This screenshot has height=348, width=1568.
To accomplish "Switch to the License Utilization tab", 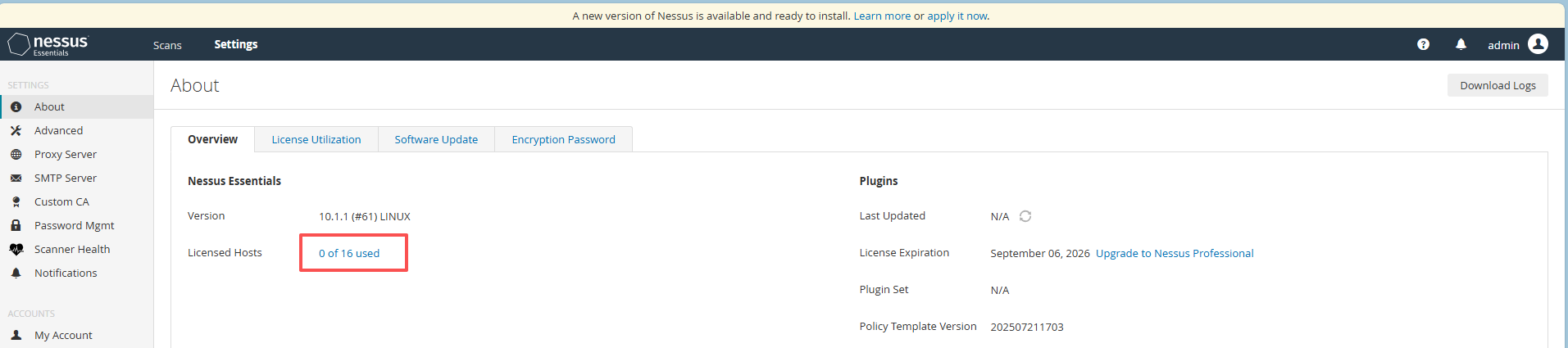I will coord(316,139).
